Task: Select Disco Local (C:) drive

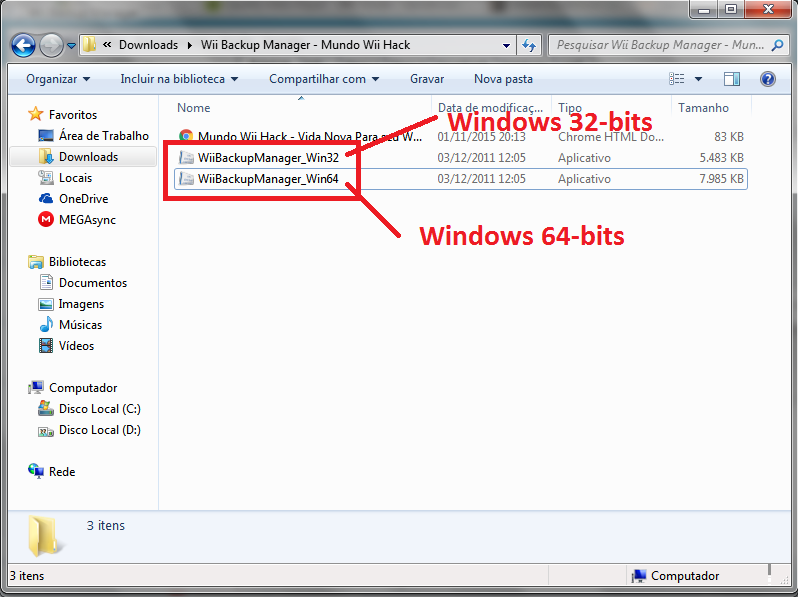Action: coord(99,409)
